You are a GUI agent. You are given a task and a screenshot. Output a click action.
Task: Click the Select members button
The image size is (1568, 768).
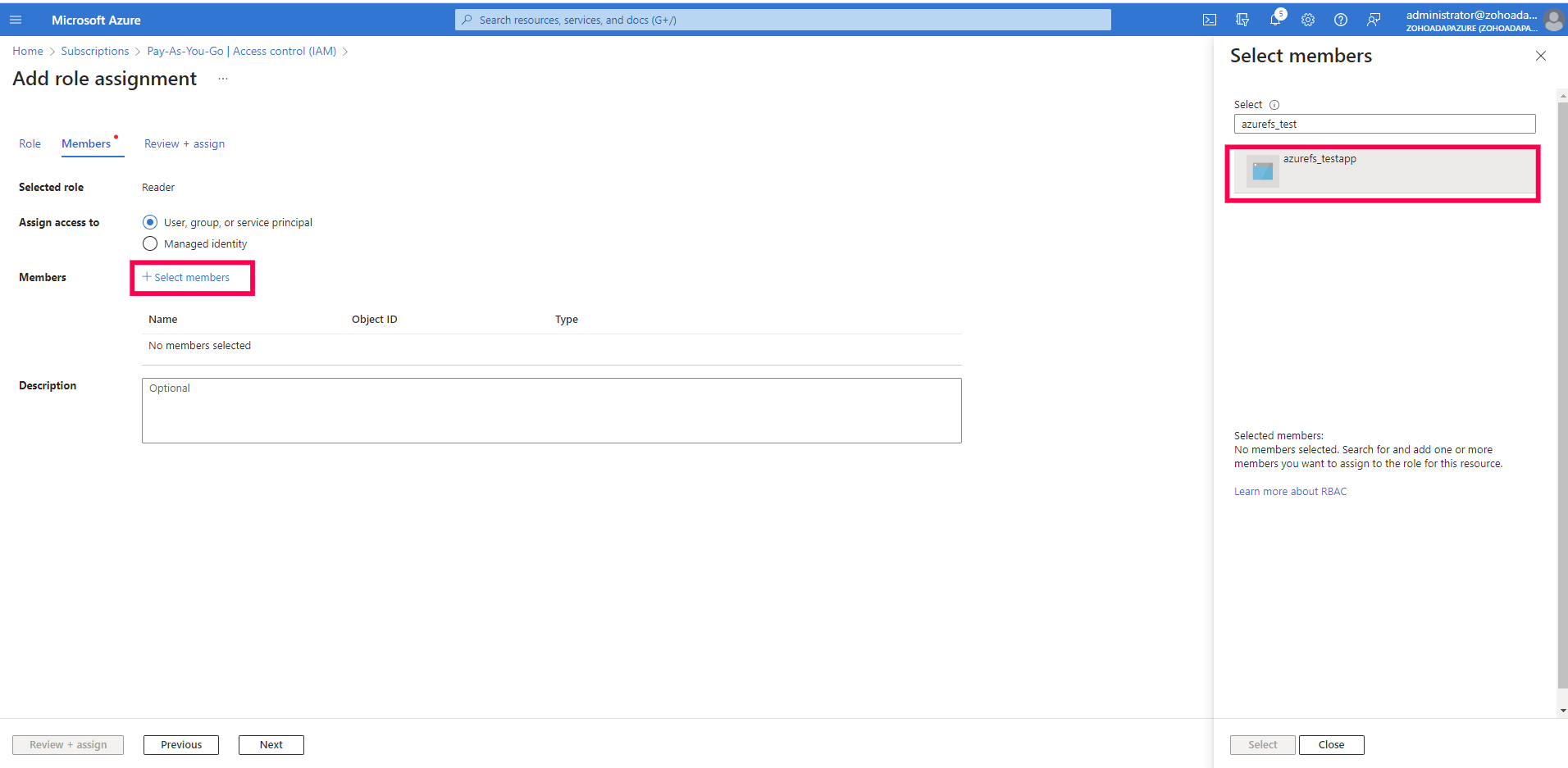192,277
